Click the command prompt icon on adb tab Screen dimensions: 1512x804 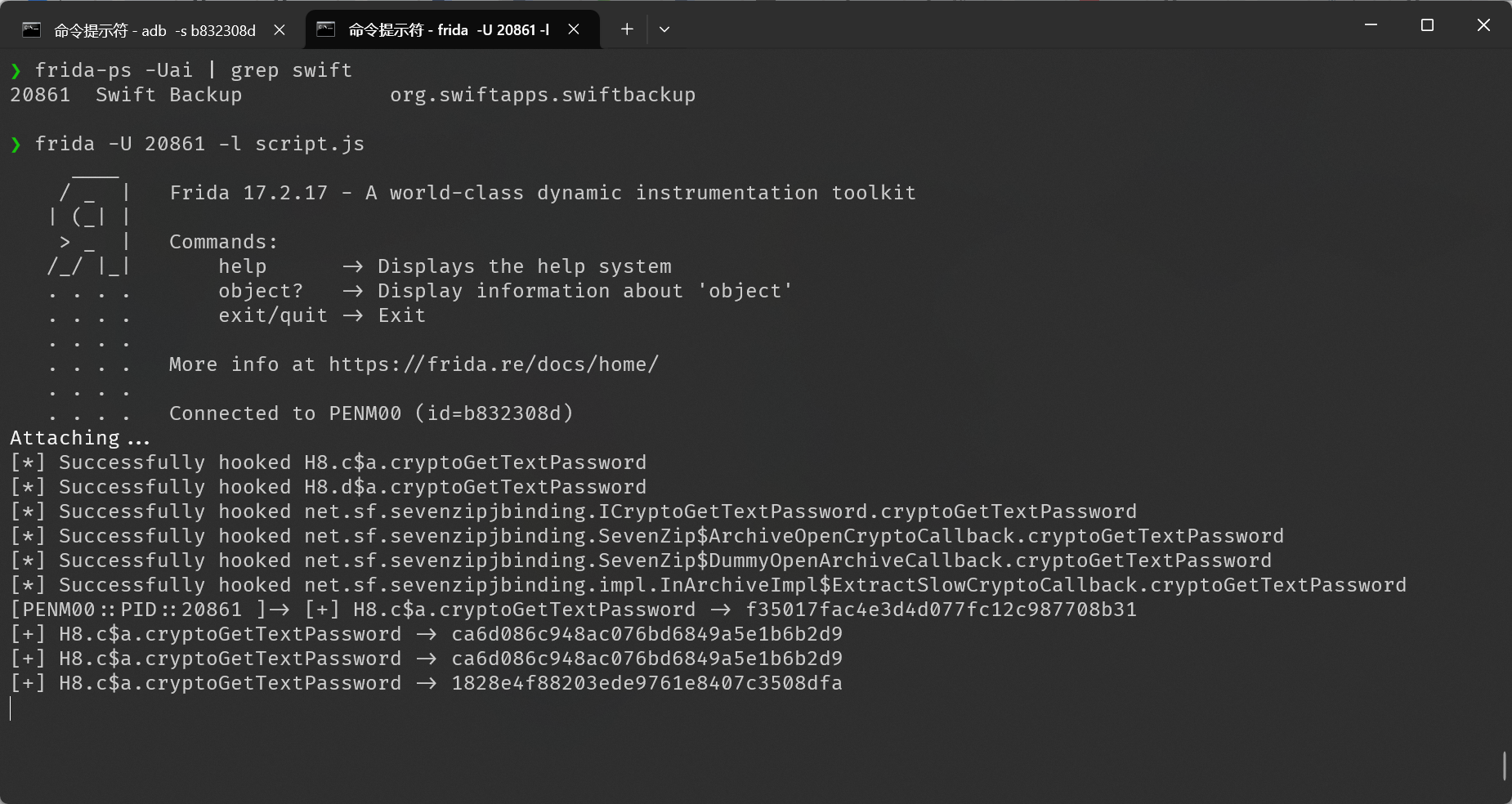pos(32,30)
